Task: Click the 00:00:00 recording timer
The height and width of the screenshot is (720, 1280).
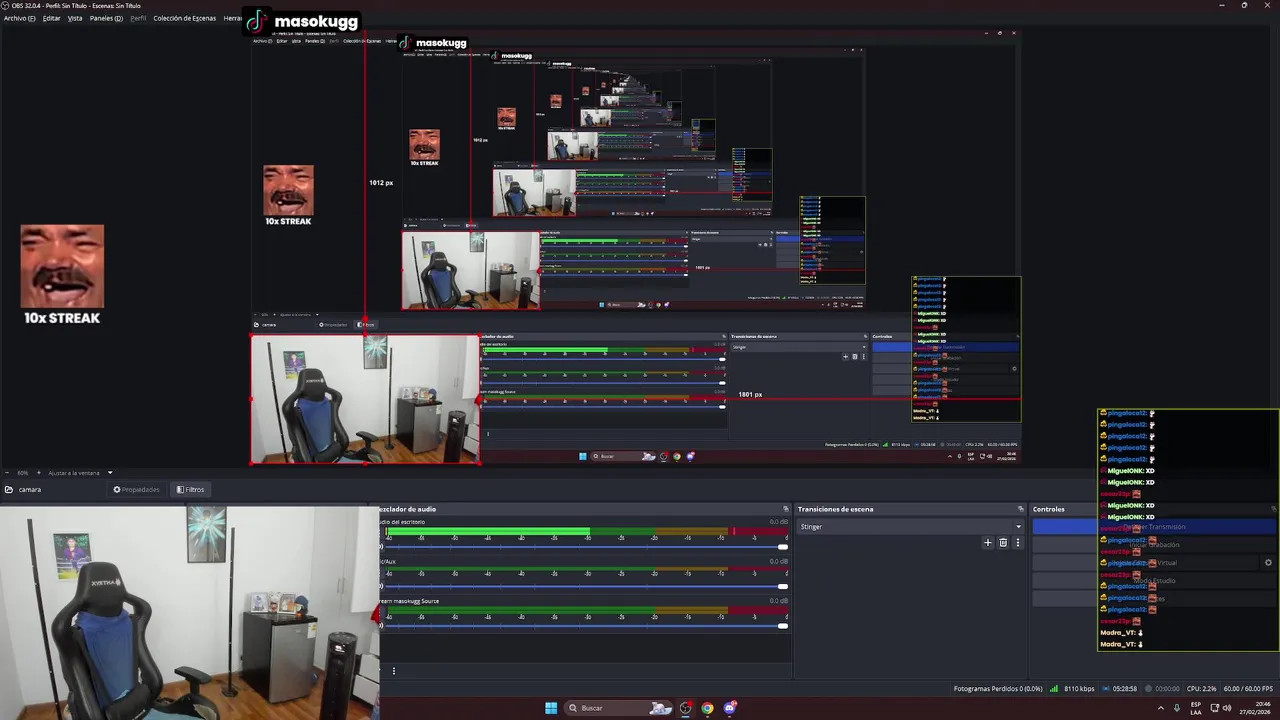Action: (x=1167, y=689)
